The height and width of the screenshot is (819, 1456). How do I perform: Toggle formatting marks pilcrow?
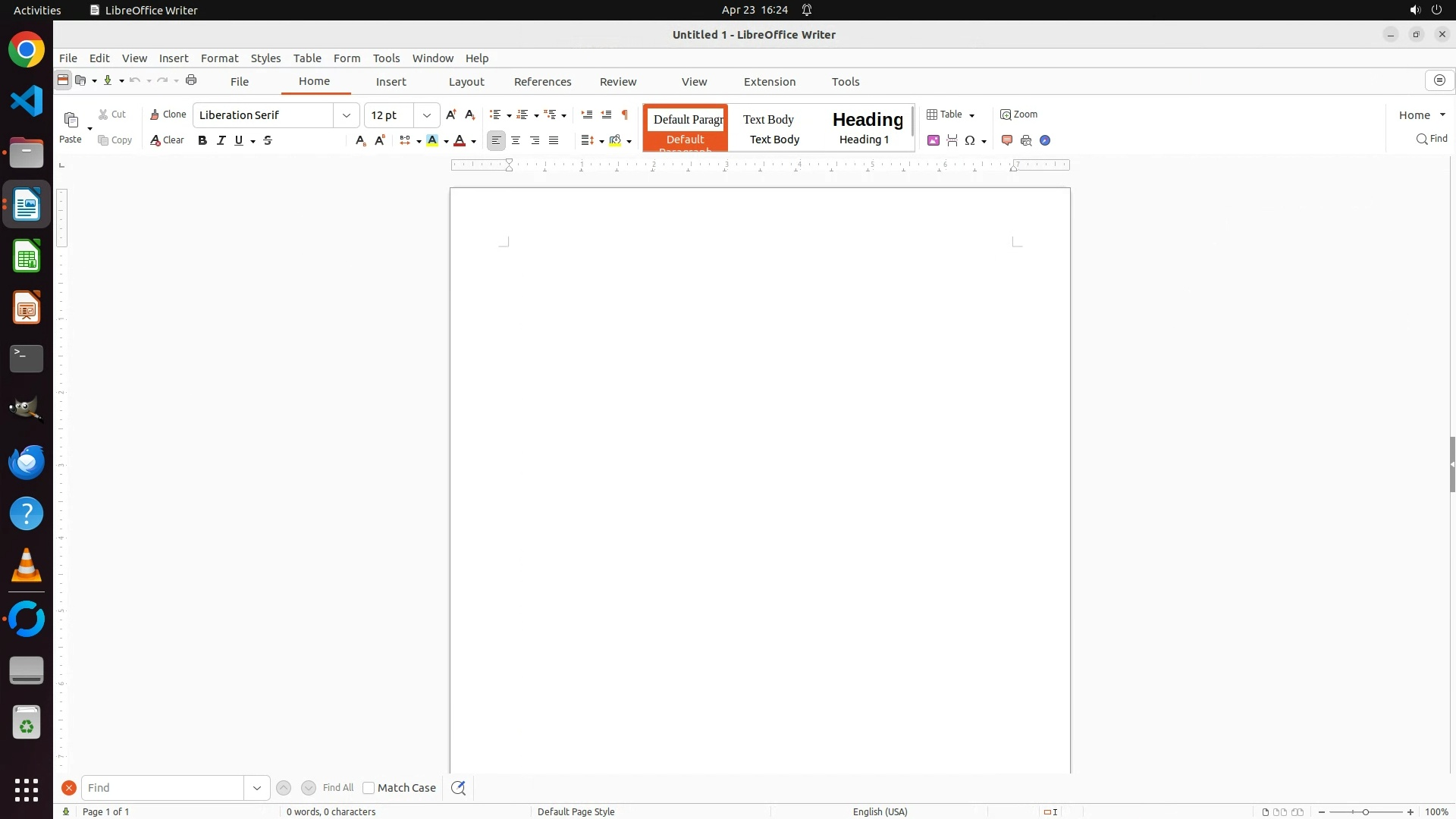click(x=625, y=115)
